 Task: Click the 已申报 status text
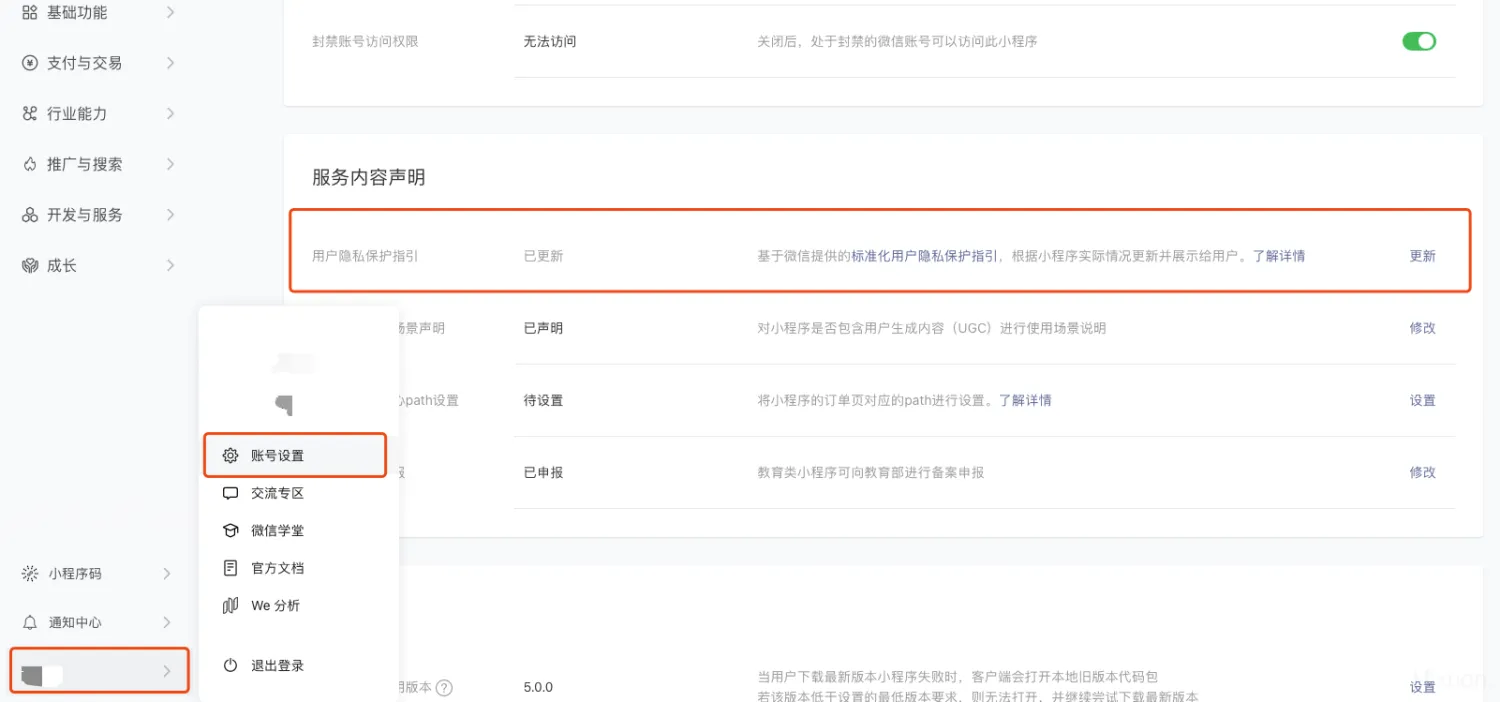coord(543,472)
